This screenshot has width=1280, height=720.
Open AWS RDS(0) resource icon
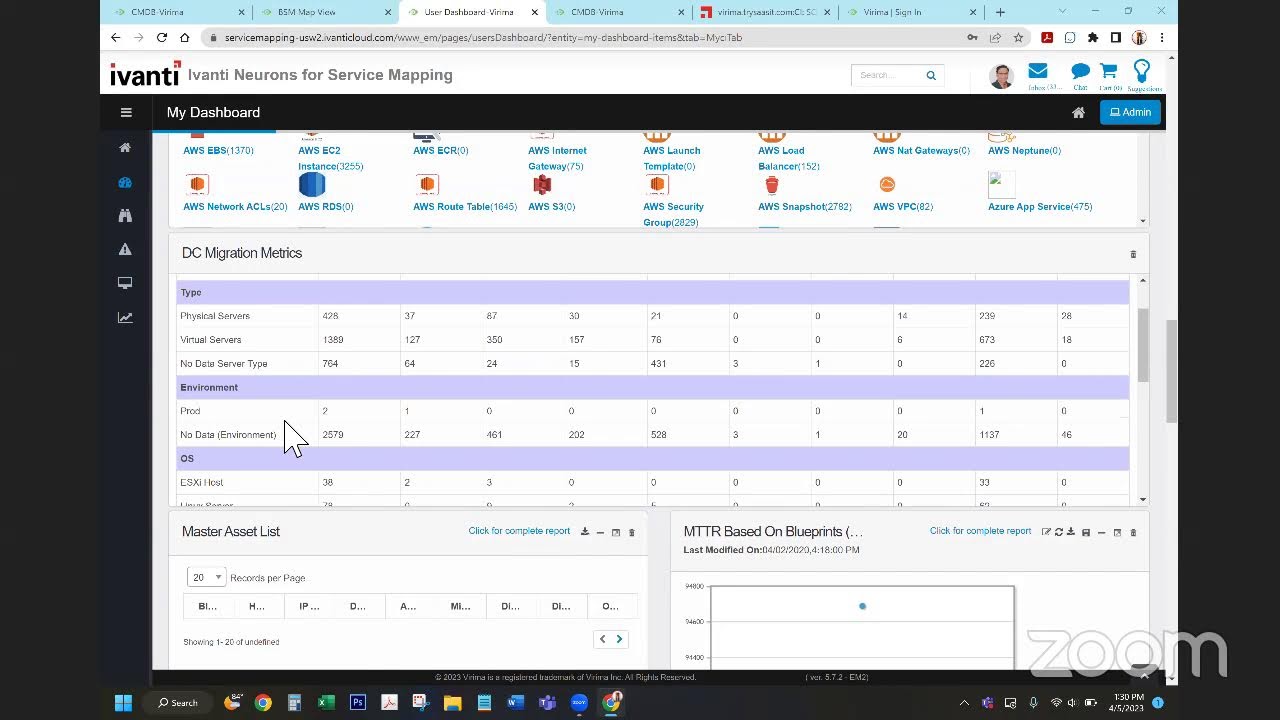pyautogui.click(x=312, y=184)
